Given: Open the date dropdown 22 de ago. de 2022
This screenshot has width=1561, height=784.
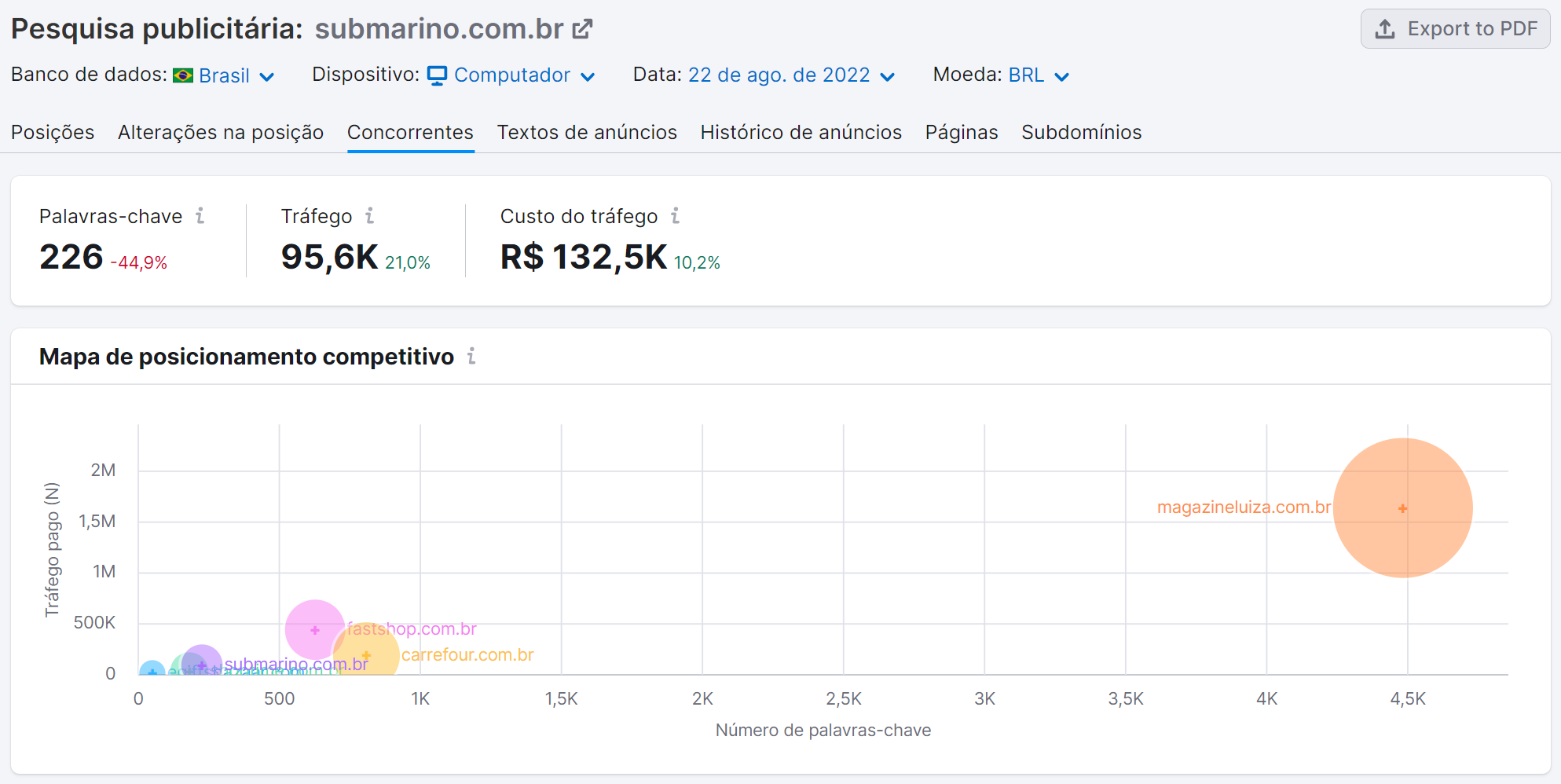Looking at the screenshot, I should point(792,75).
